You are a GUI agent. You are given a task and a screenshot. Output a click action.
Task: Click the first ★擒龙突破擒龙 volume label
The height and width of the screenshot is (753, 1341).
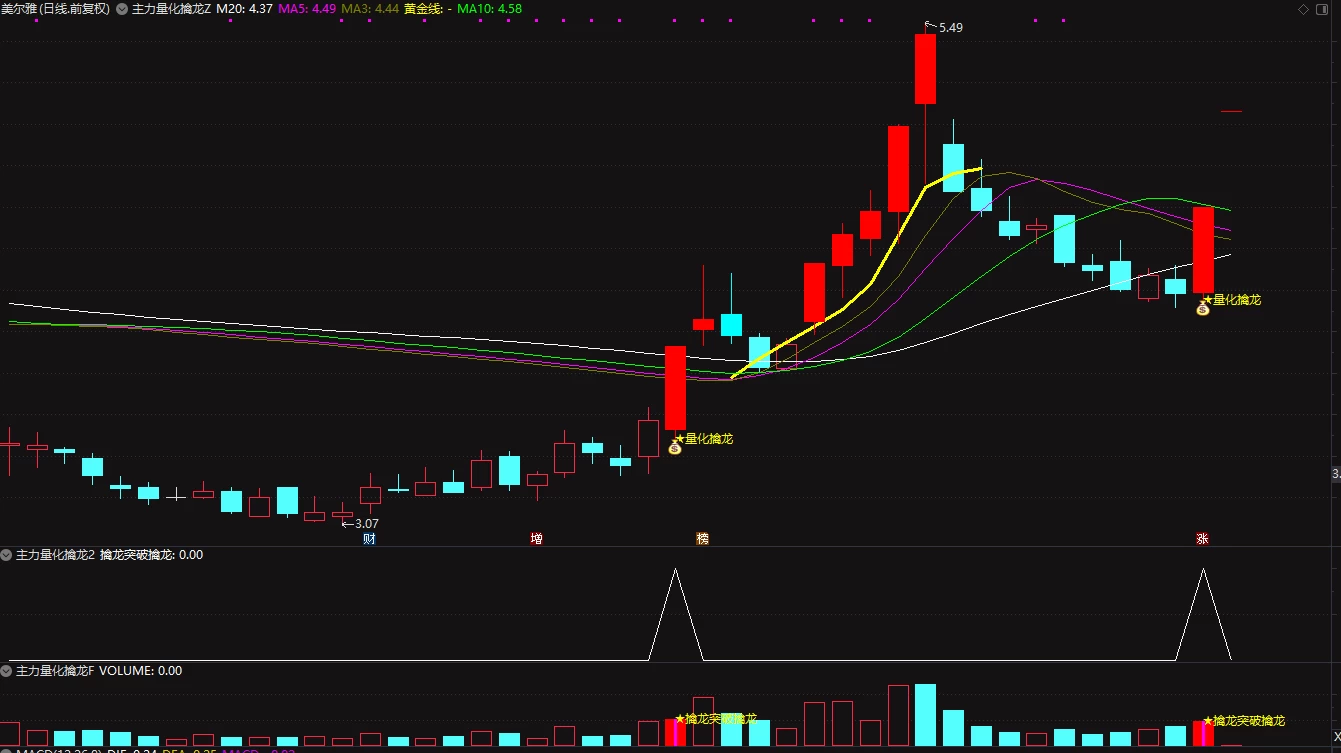click(x=716, y=719)
